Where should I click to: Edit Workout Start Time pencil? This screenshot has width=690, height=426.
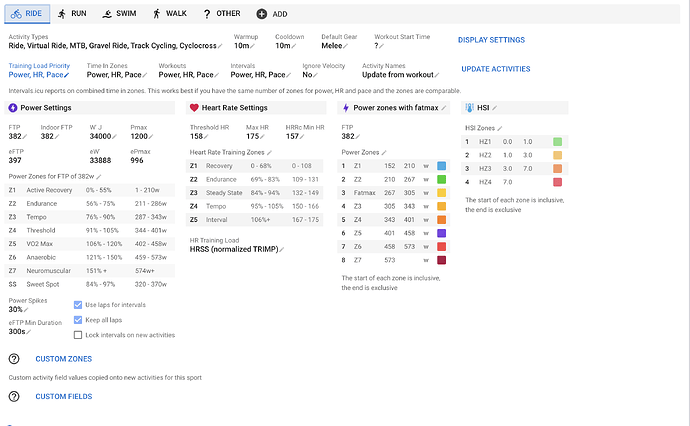click(382, 46)
